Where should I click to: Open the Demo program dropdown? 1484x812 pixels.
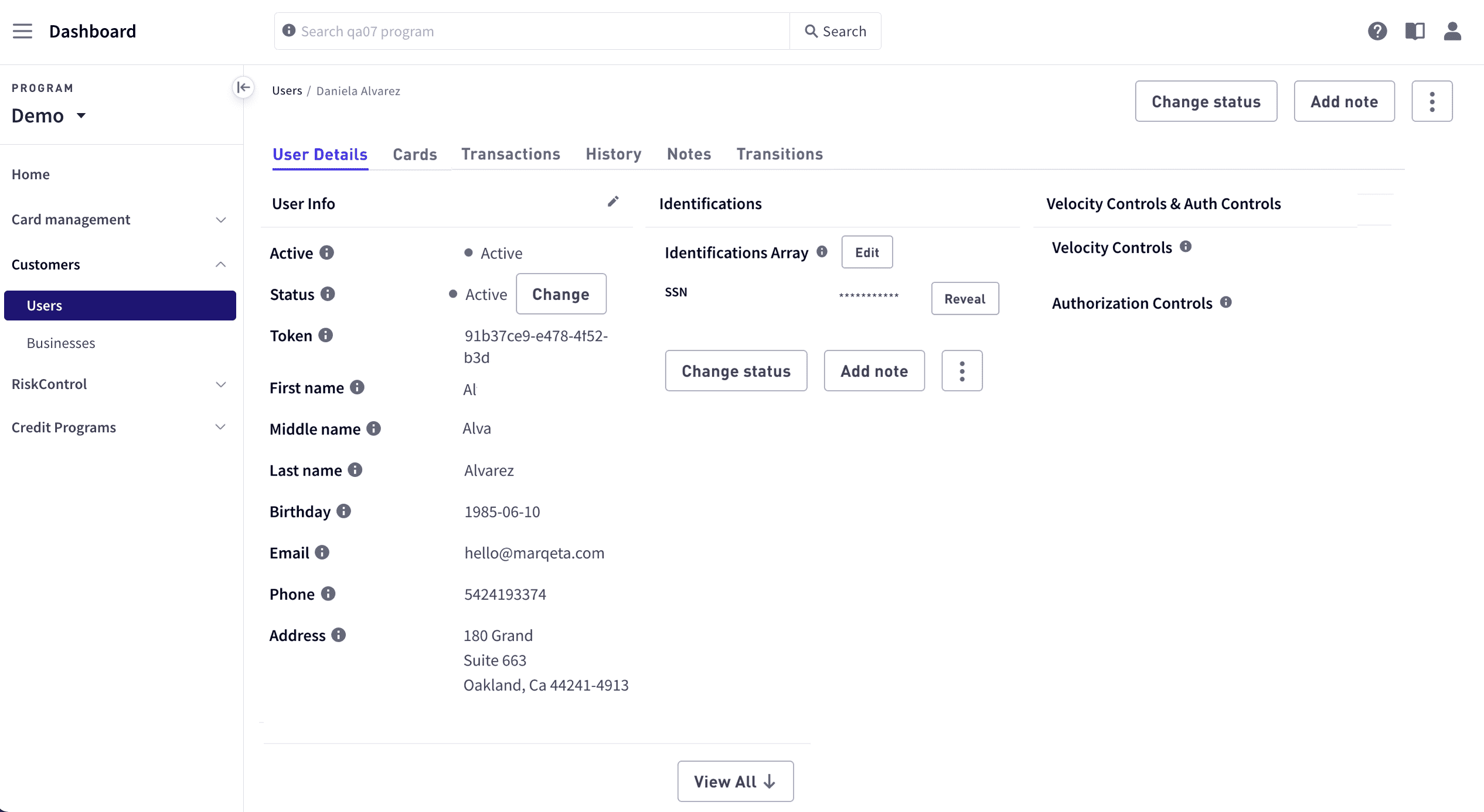click(49, 116)
